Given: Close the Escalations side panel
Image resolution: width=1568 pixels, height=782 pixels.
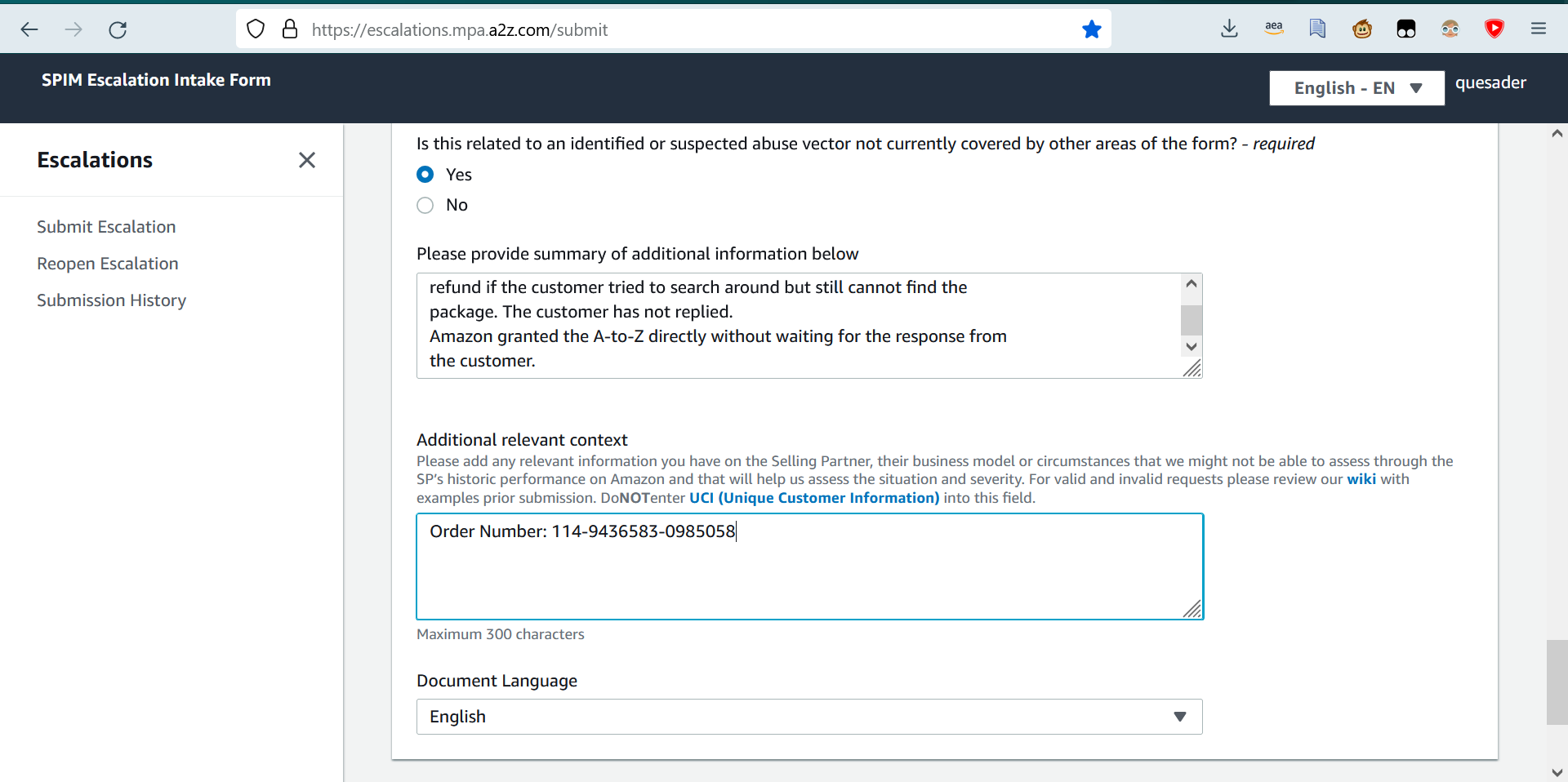Looking at the screenshot, I should 307,160.
